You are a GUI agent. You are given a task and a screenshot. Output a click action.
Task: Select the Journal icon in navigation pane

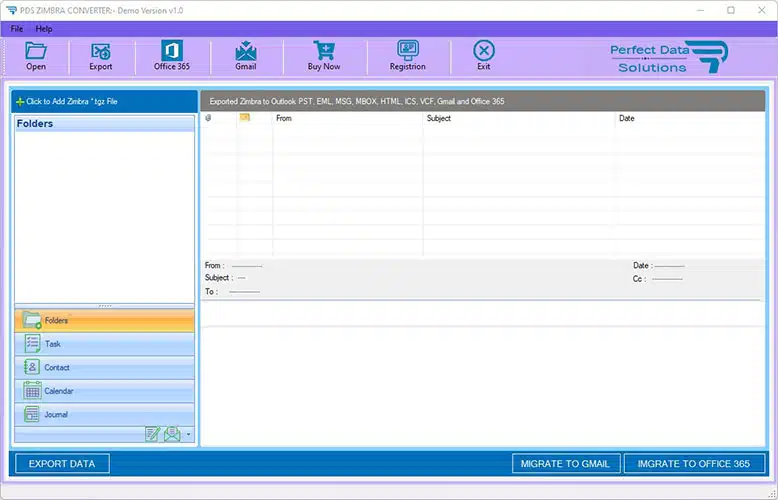[32, 414]
